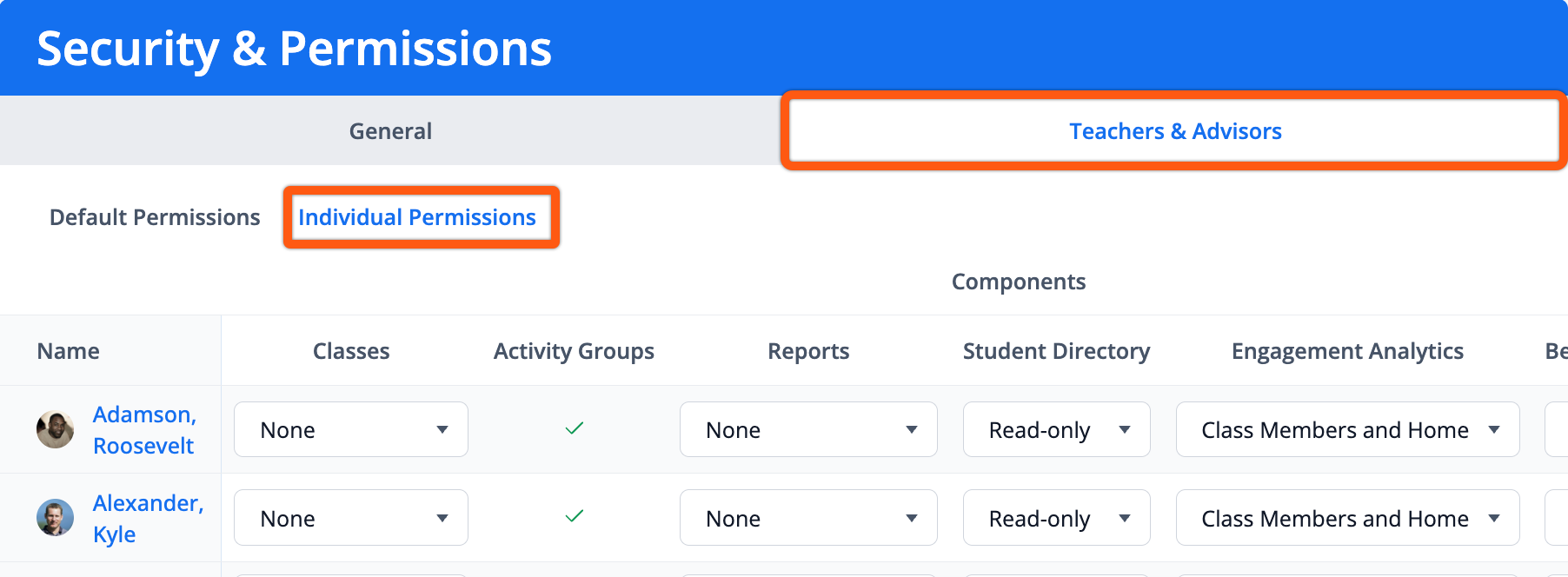
Task: Open Engagement Analytics dropdown for Alexander
Action: [x=1347, y=518]
